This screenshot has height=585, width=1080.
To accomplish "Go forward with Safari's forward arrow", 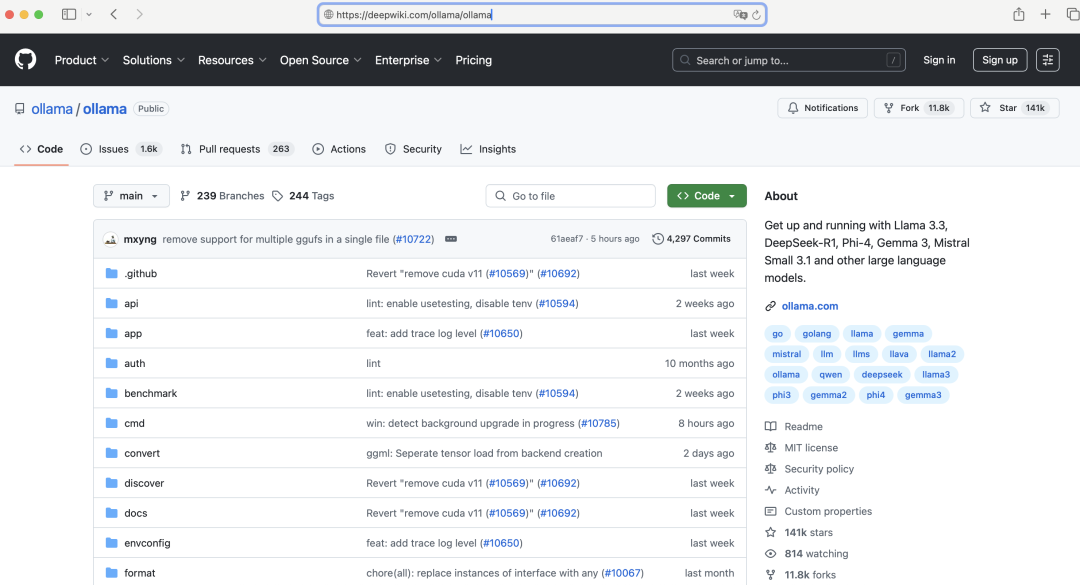I will [140, 14].
